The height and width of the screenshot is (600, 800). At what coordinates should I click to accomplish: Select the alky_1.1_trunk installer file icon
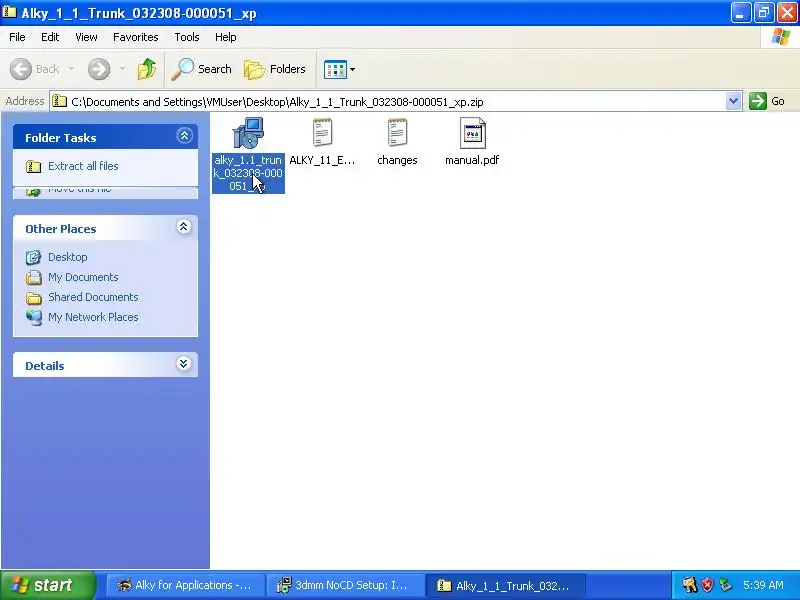(248, 133)
